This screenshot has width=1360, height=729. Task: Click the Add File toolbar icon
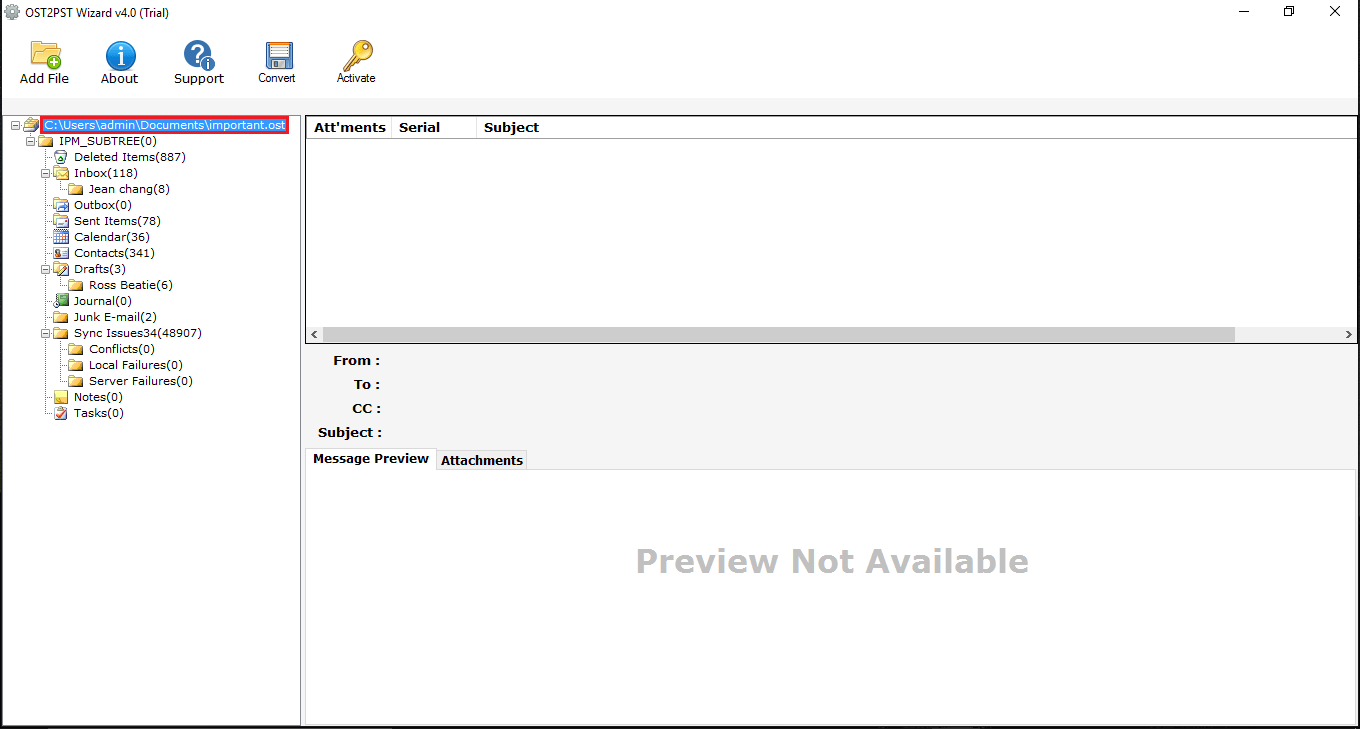(x=45, y=56)
